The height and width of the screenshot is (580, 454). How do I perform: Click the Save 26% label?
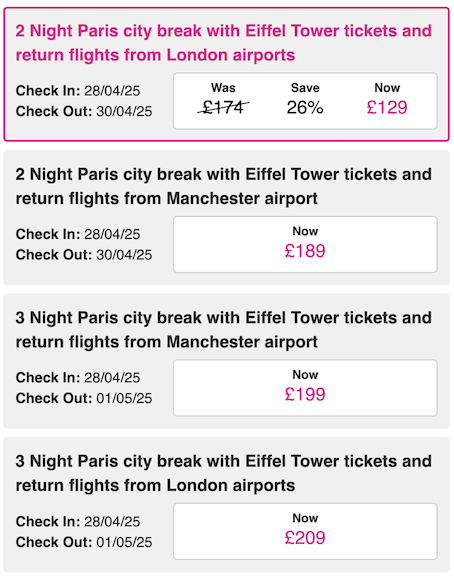(x=305, y=99)
